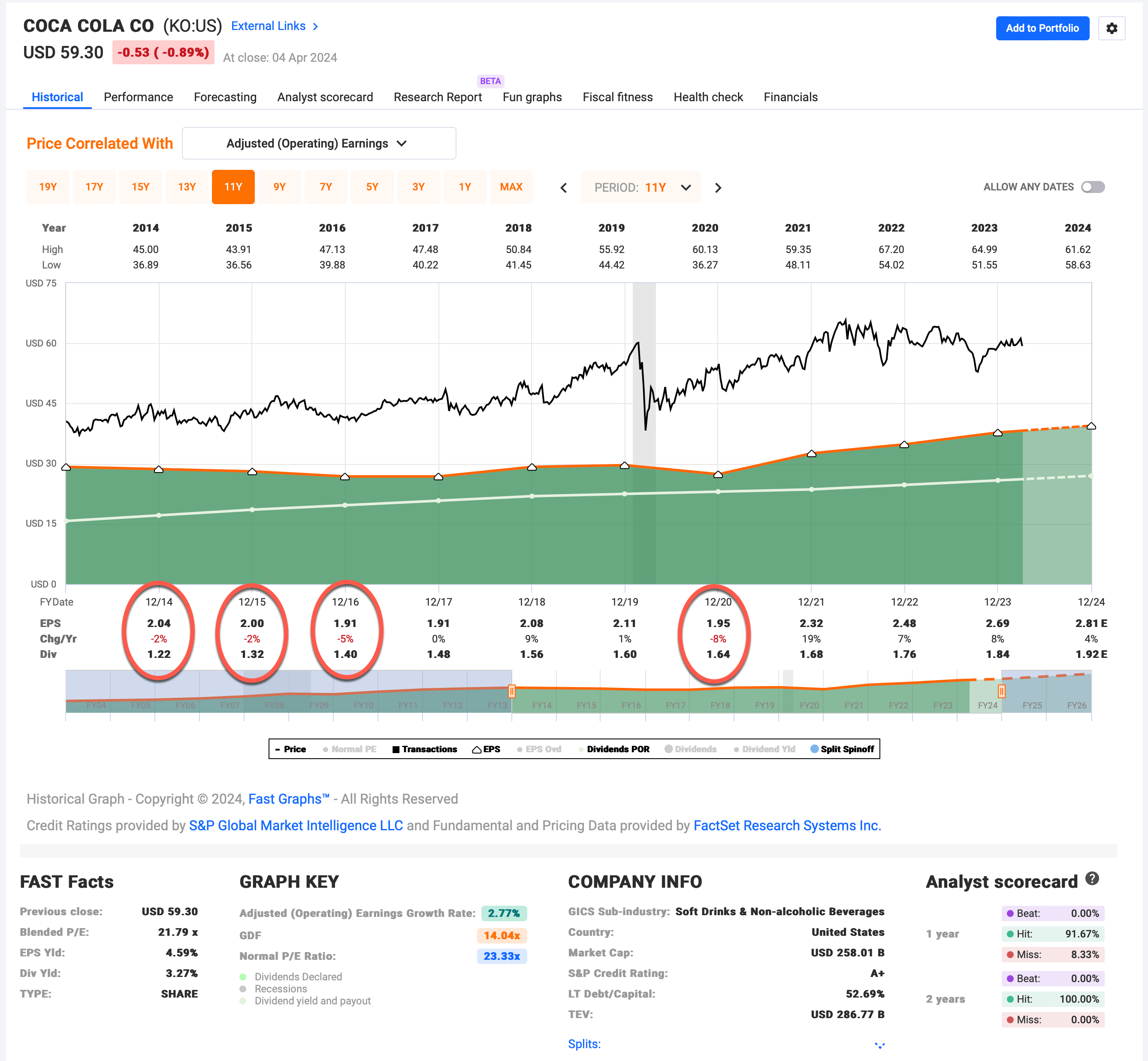Screen dimensions: 1148x1061
Task: Click the 11Y period selector button
Action: pyautogui.click(x=233, y=187)
